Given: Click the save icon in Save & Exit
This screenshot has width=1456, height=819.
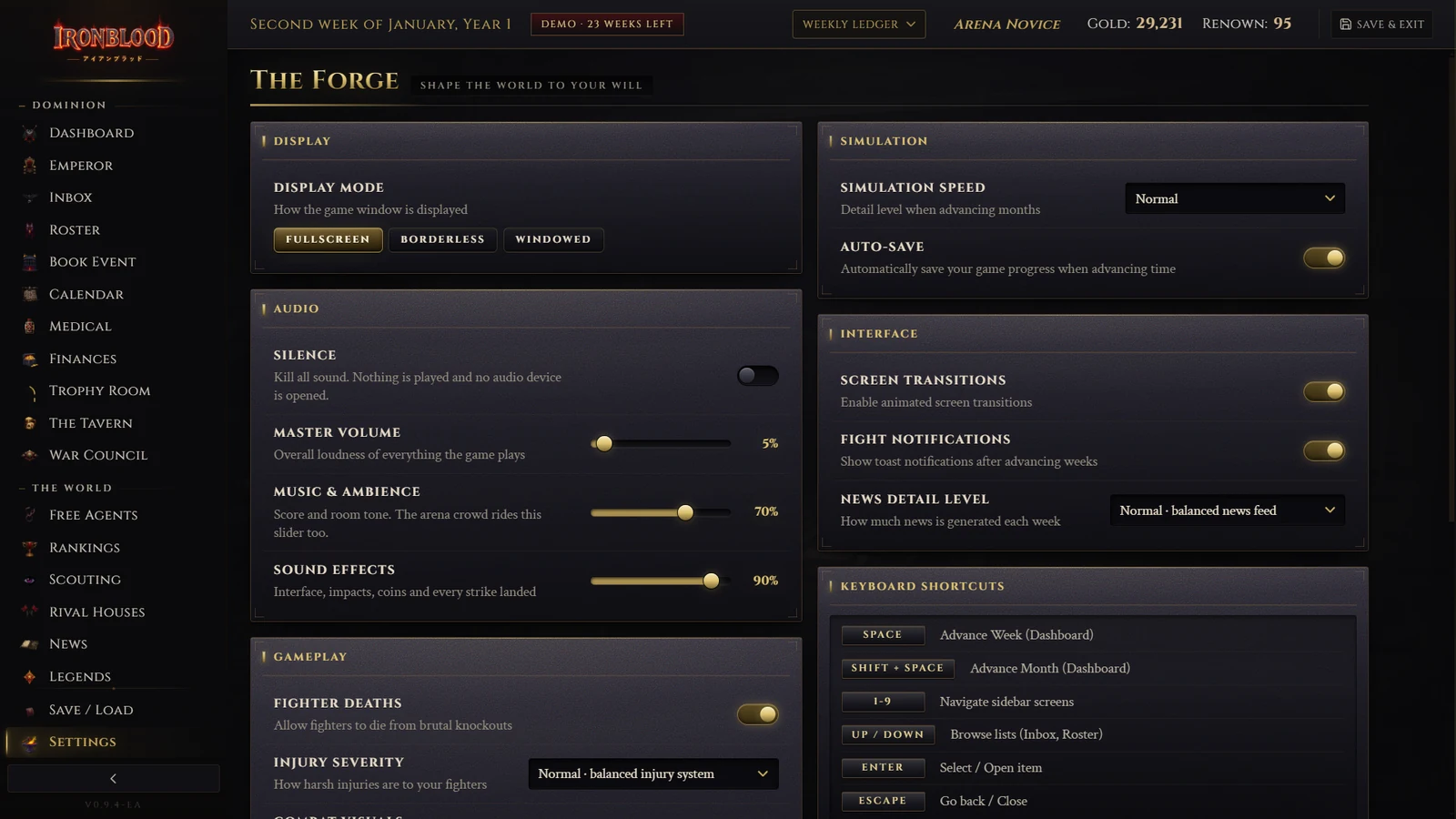Looking at the screenshot, I should click(1346, 25).
